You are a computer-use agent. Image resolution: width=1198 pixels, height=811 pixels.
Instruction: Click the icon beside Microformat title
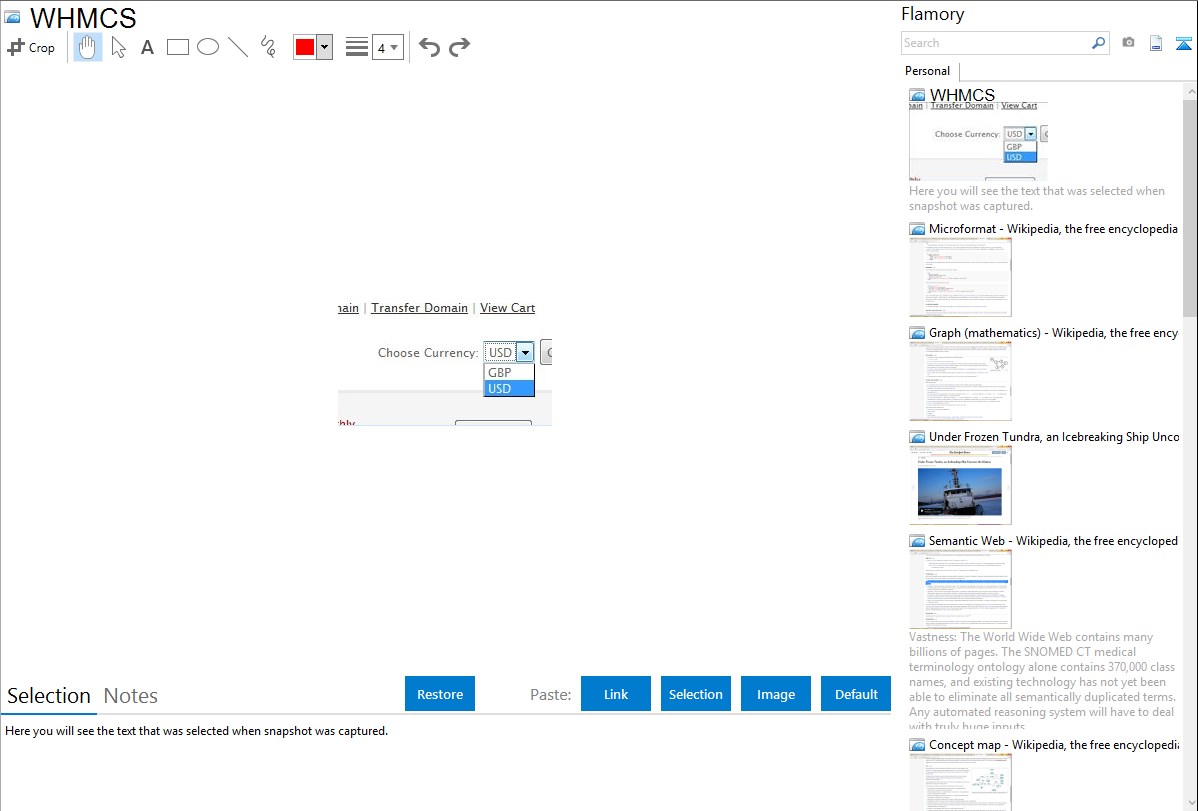pos(917,229)
